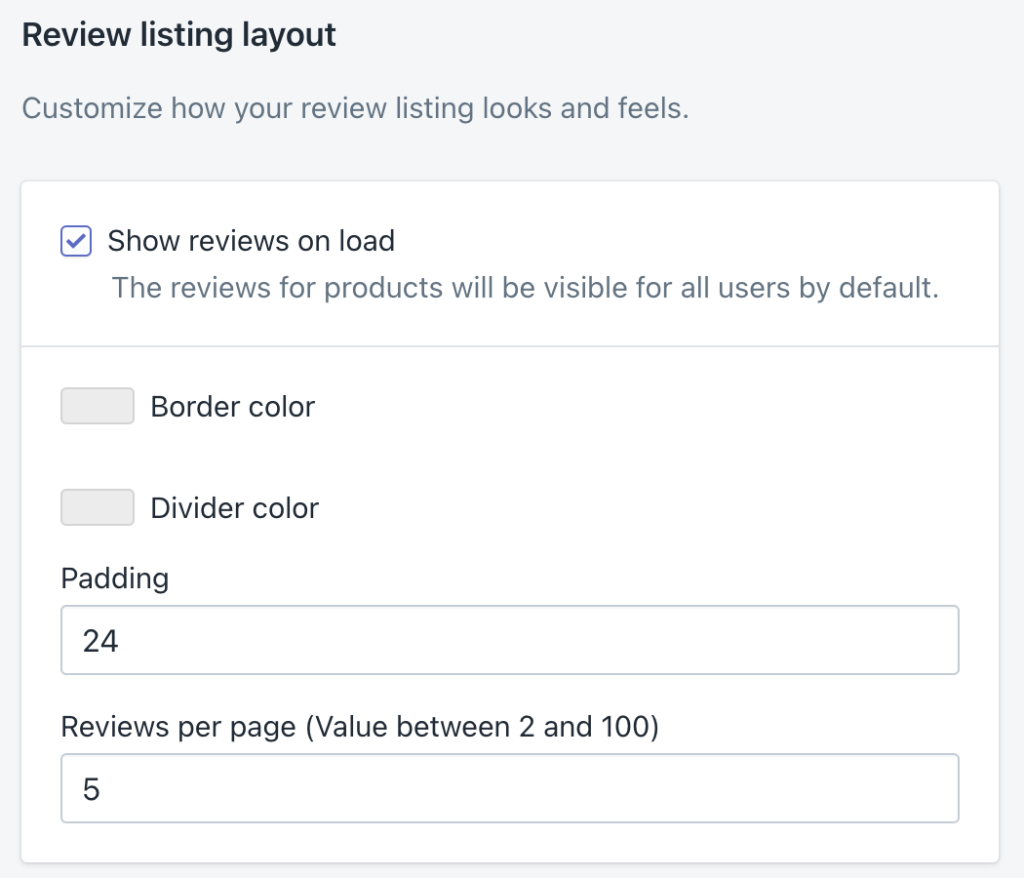Click the 'Divider color' label
The image size is (1024, 878).
click(234, 508)
